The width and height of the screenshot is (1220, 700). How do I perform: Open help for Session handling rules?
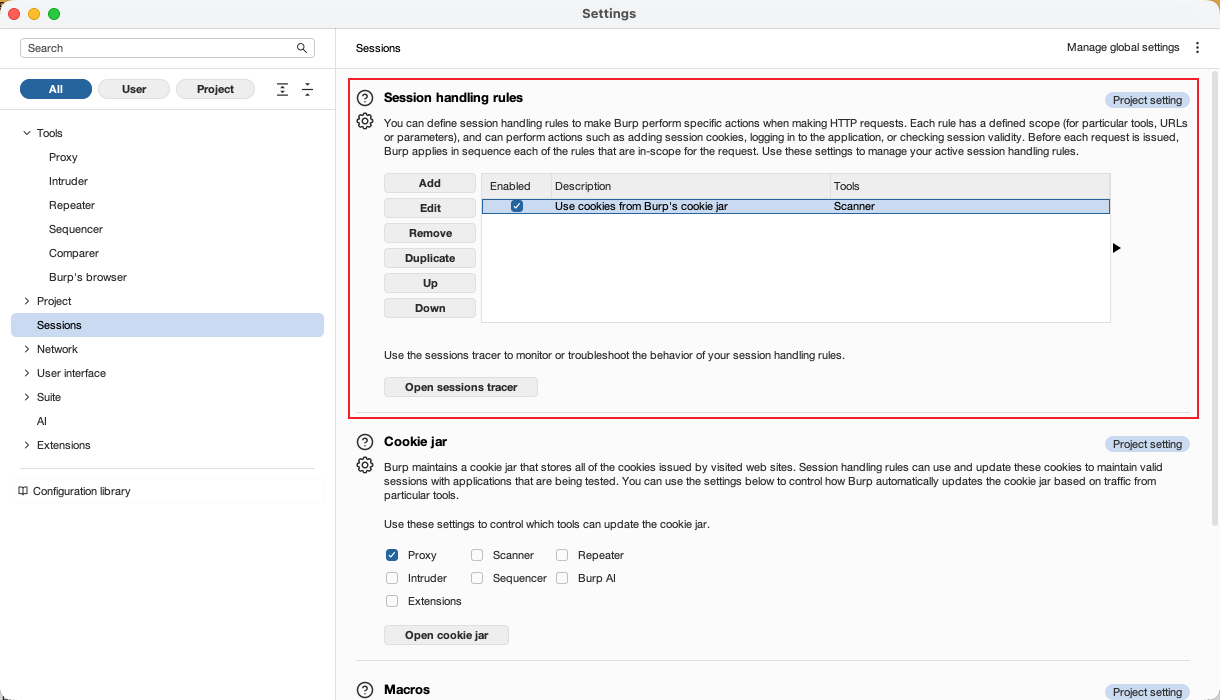(x=365, y=98)
